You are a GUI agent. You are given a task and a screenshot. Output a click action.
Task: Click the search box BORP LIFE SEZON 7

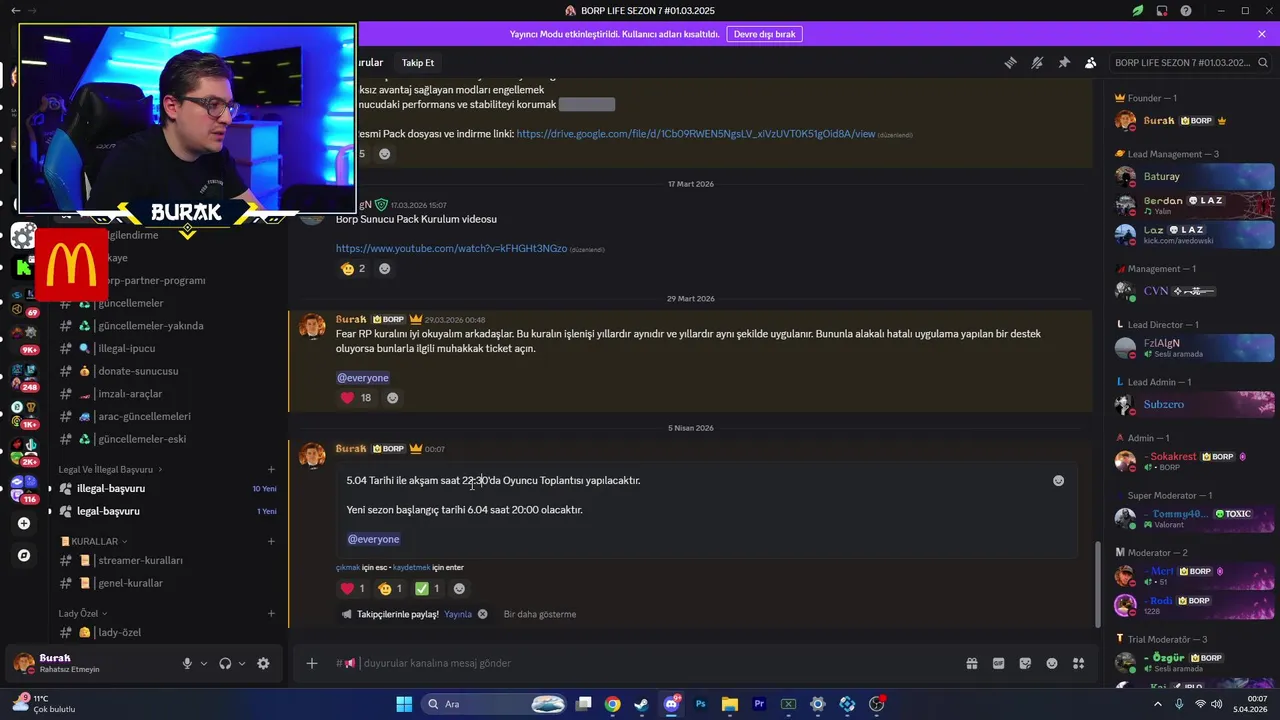(x=1189, y=62)
